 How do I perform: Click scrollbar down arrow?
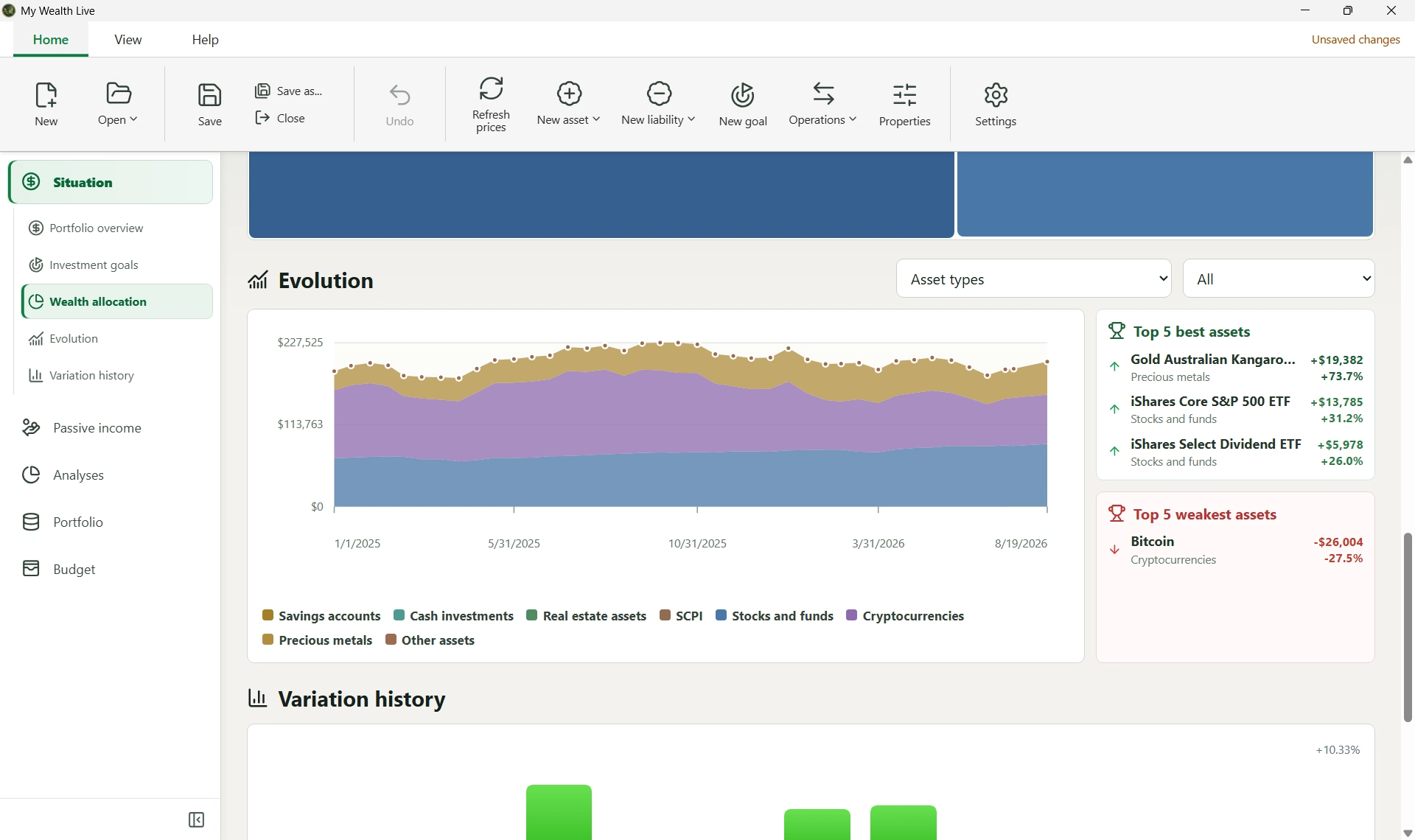(1408, 833)
